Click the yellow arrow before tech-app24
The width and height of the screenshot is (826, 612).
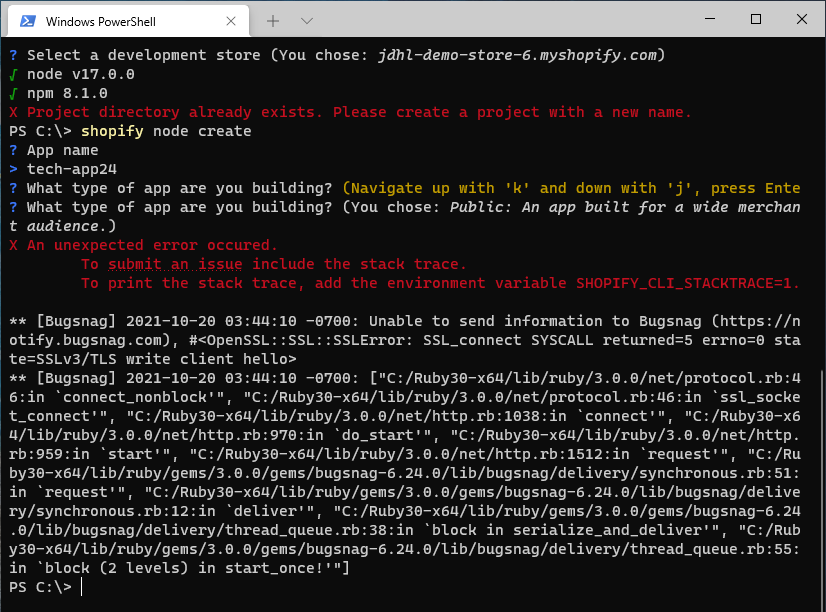(15, 168)
